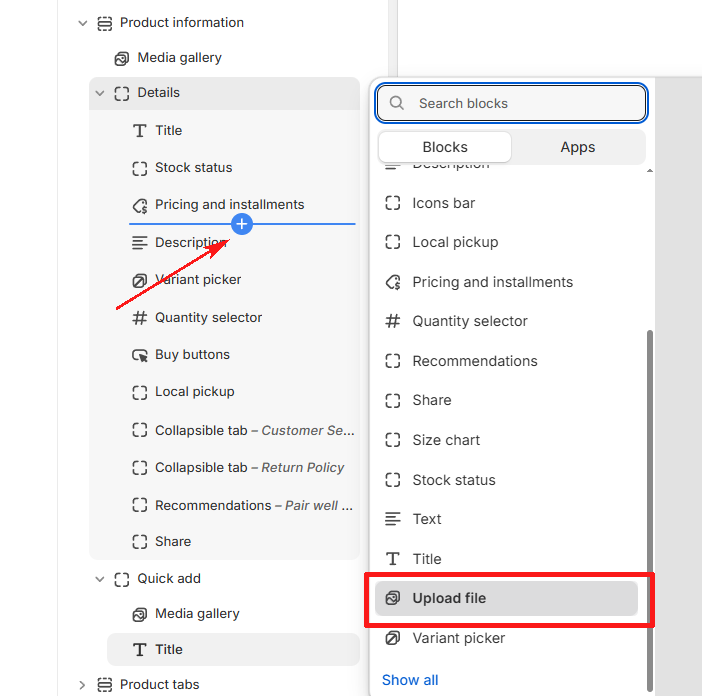Click the blue plus add-block button
702x696 pixels.
click(x=242, y=224)
